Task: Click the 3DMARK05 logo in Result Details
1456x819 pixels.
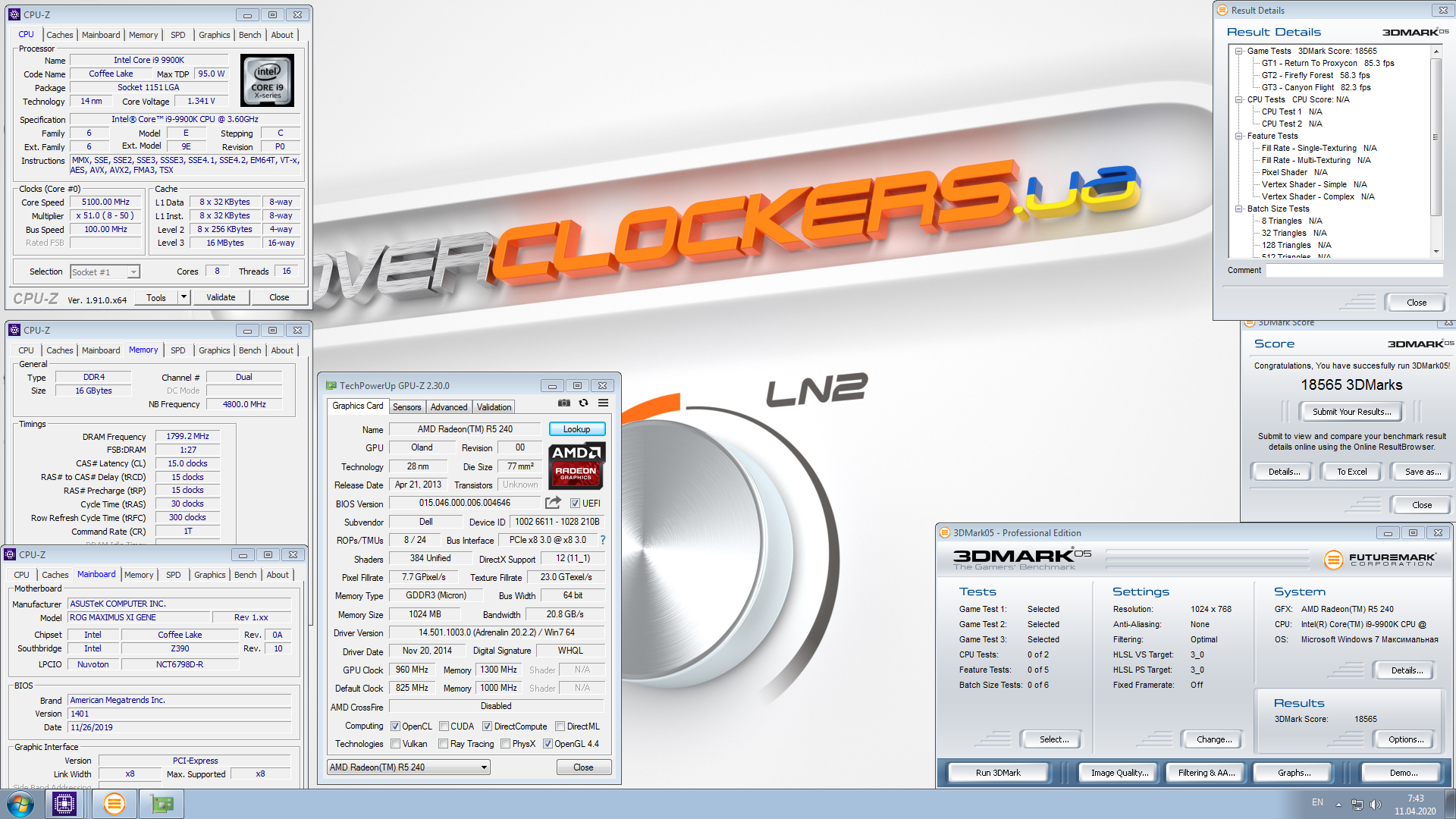Action: [x=1415, y=33]
